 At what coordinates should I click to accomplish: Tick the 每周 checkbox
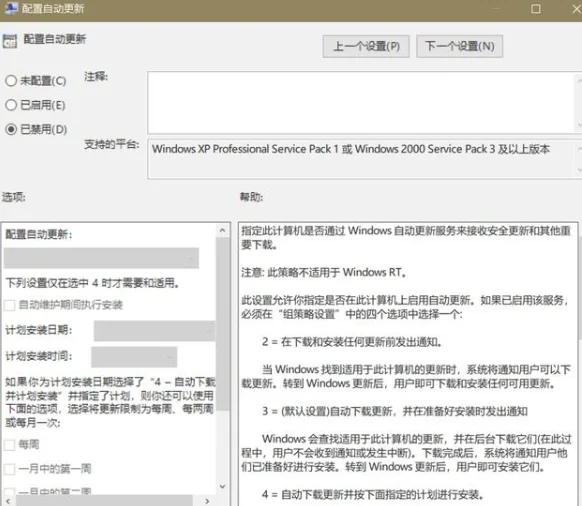9,445
